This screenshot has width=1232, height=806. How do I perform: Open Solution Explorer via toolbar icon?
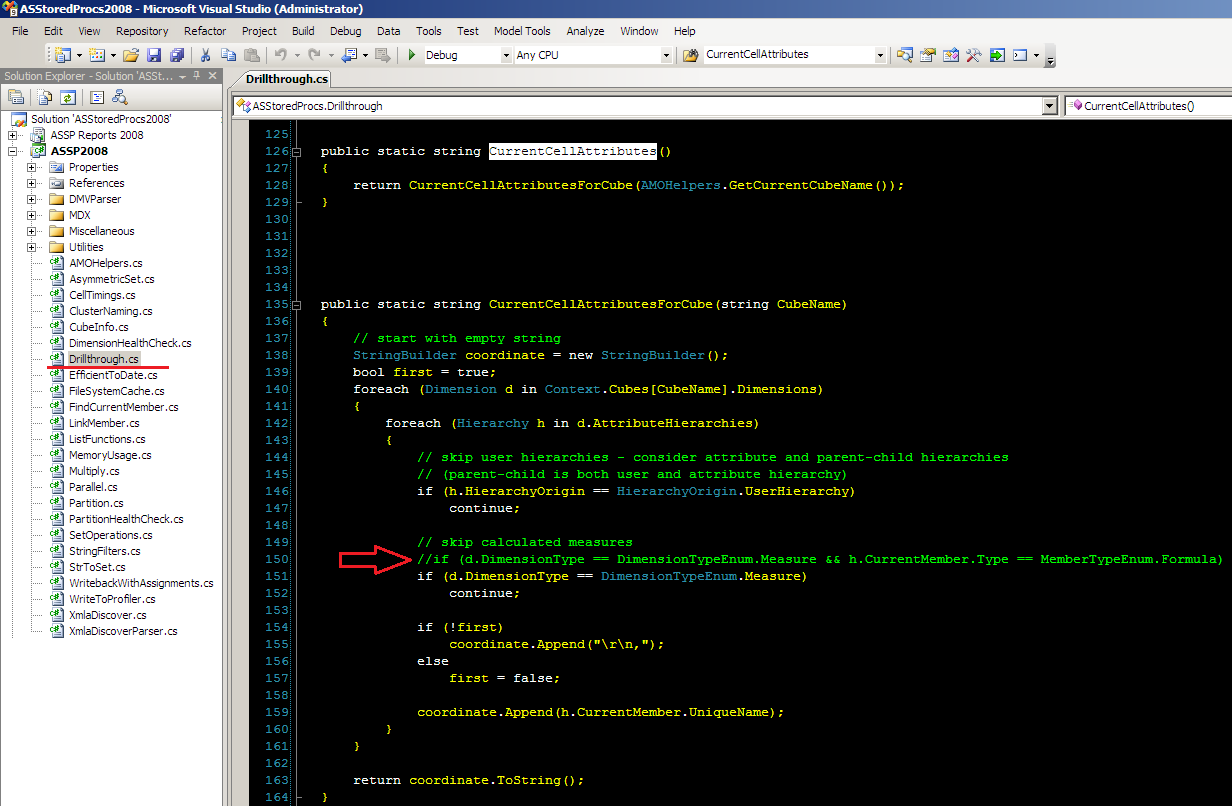tap(905, 55)
